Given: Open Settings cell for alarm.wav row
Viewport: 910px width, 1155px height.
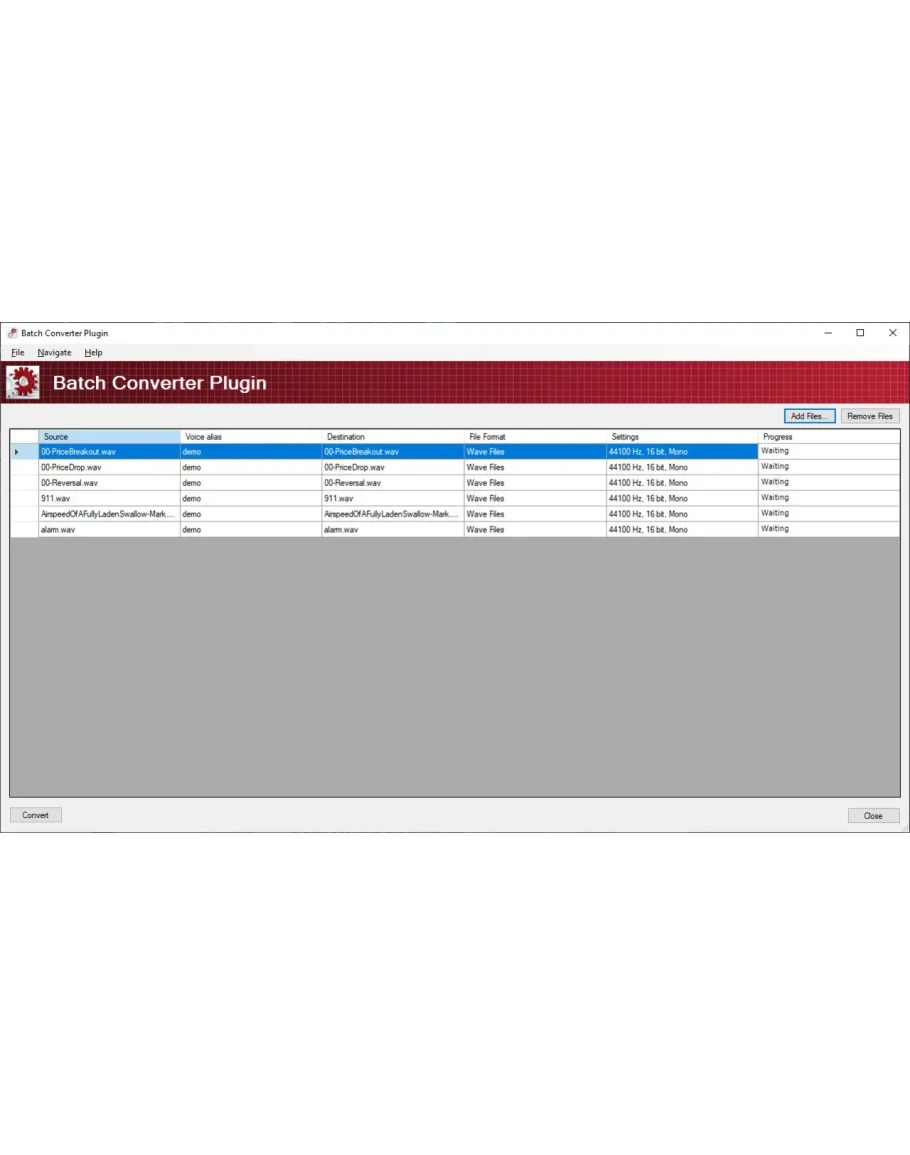Looking at the screenshot, I should pos(682,529).
